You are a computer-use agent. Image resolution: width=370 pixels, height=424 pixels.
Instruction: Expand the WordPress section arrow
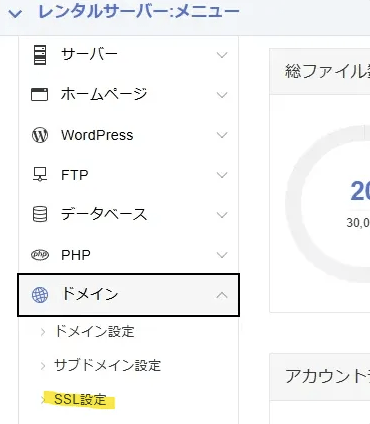point(222,135)
